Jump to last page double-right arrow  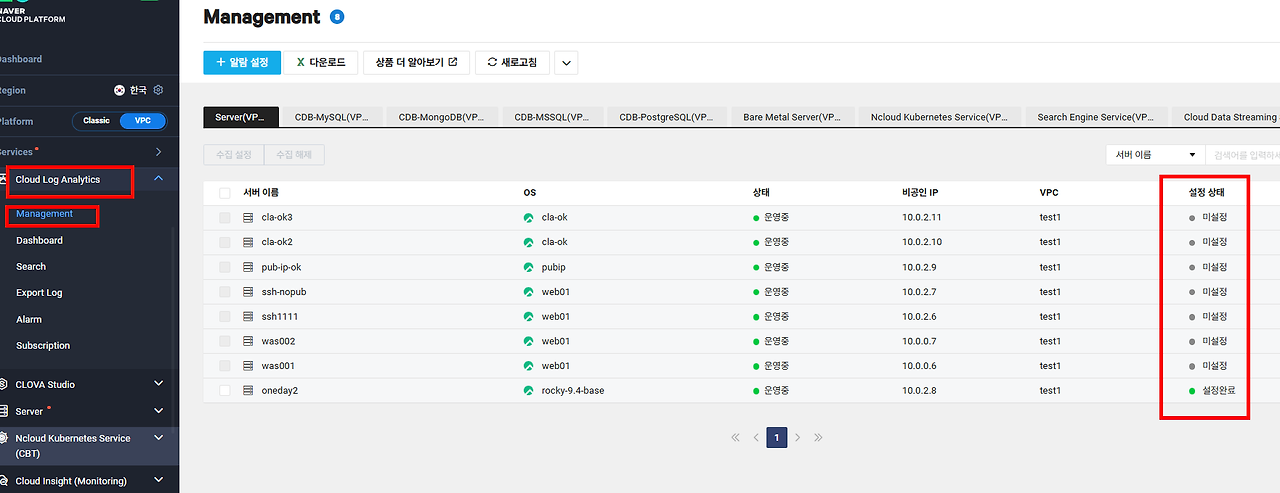click(x=818, y=437)
